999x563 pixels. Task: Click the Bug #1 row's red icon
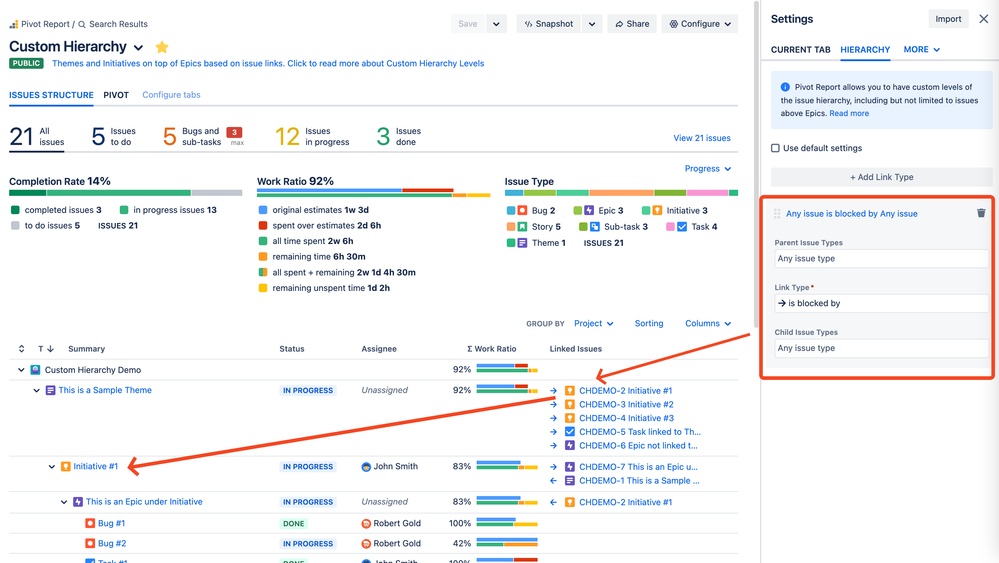[x=90, y=523]
